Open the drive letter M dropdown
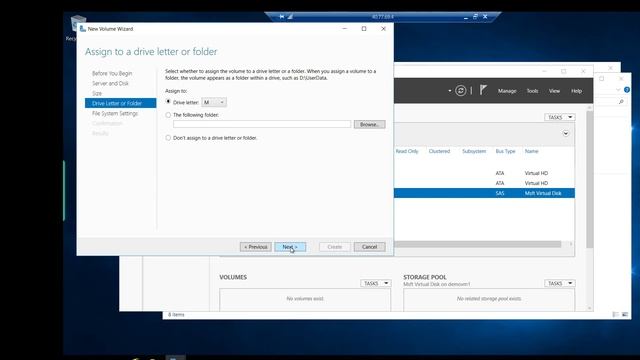 click(x=214, y=102)
